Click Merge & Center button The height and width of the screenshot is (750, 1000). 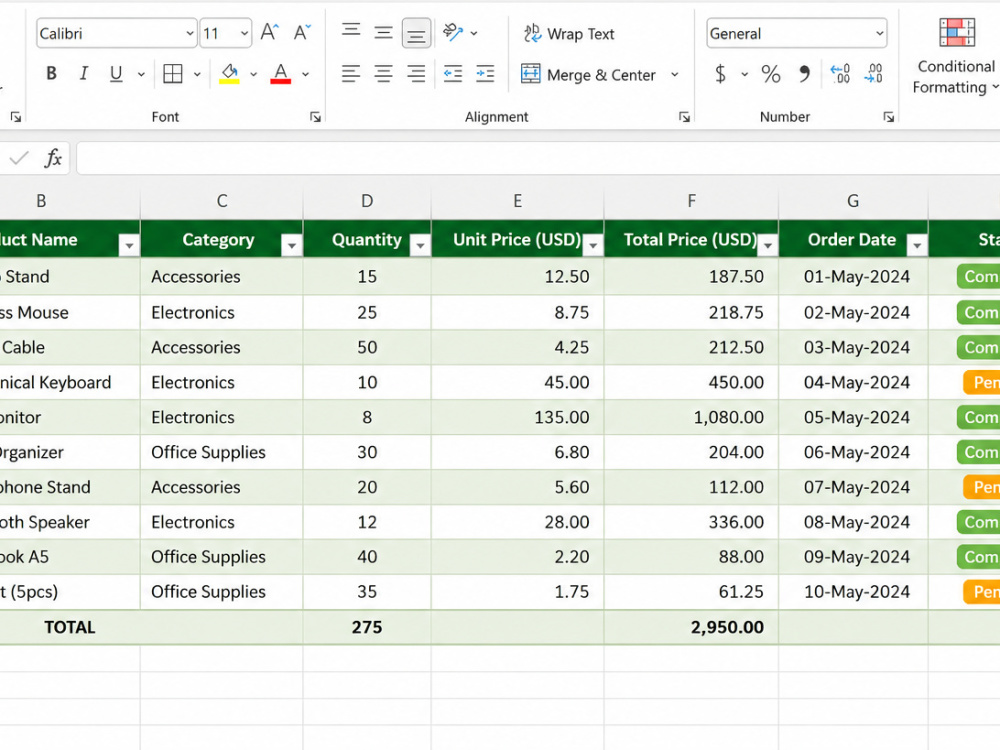pyautogui.click(x=588, y=75)
